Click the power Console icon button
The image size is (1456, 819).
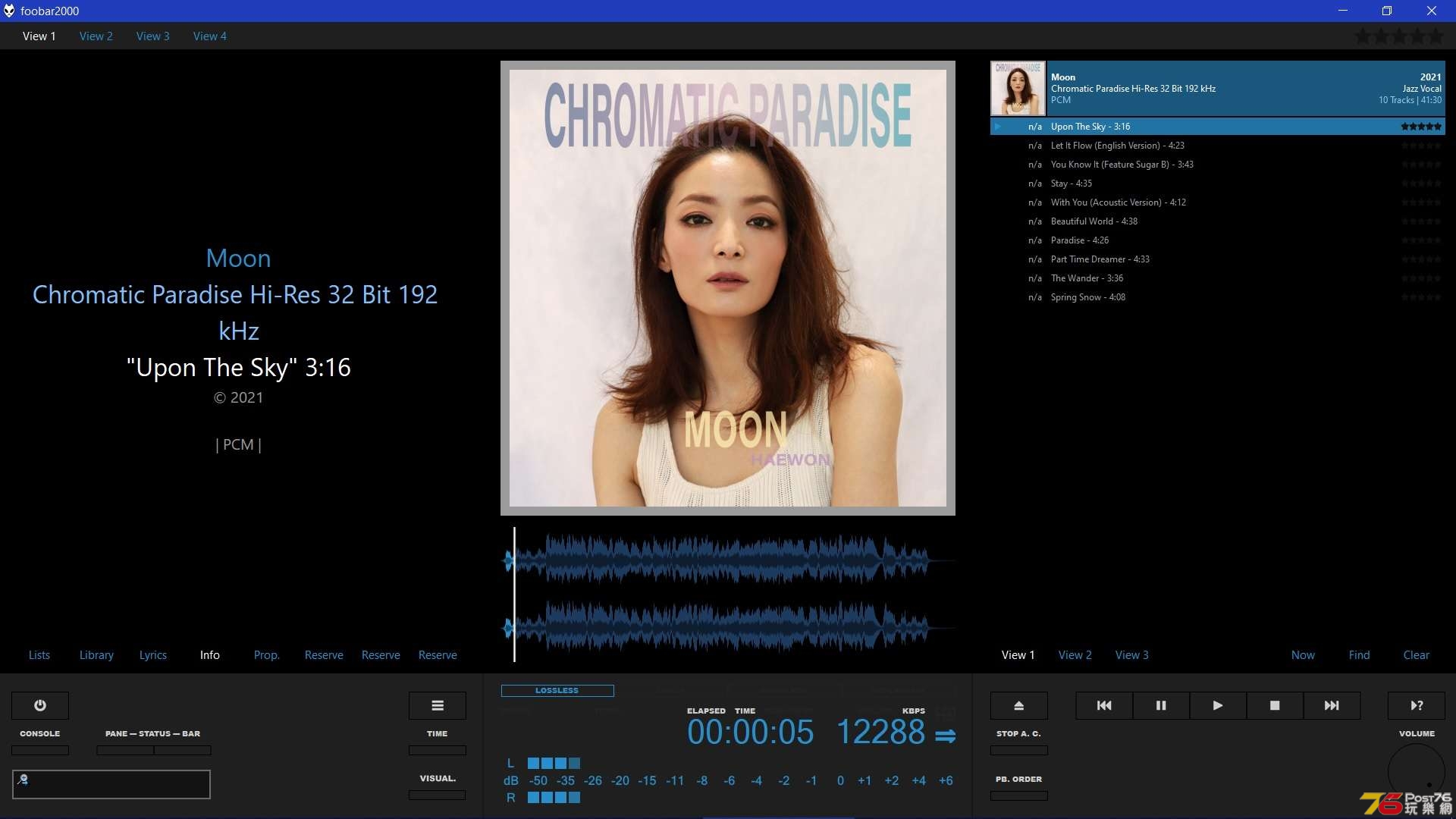[40, 705]
